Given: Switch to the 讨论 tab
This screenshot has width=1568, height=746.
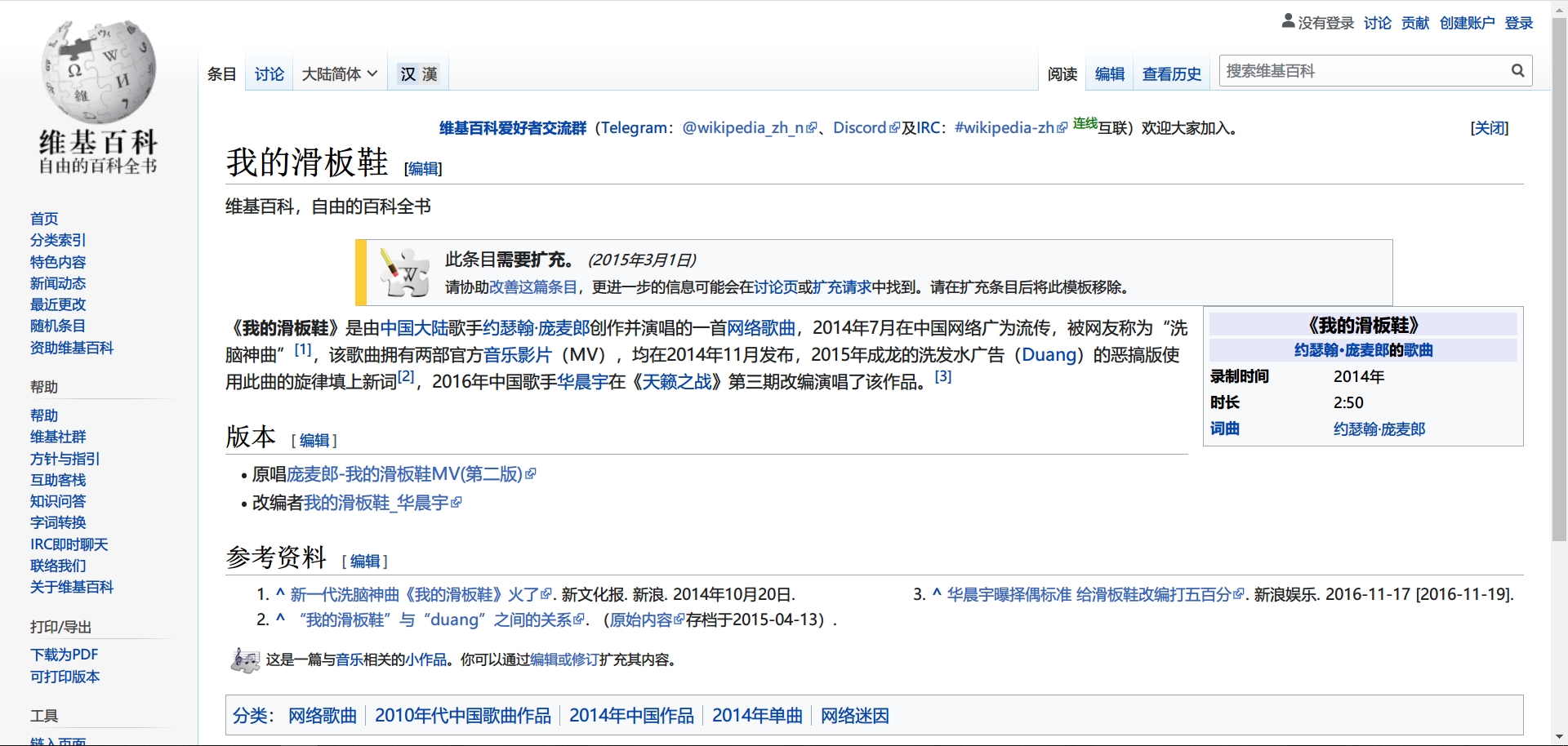Looking at the screenshot, I should coord(269,74).
